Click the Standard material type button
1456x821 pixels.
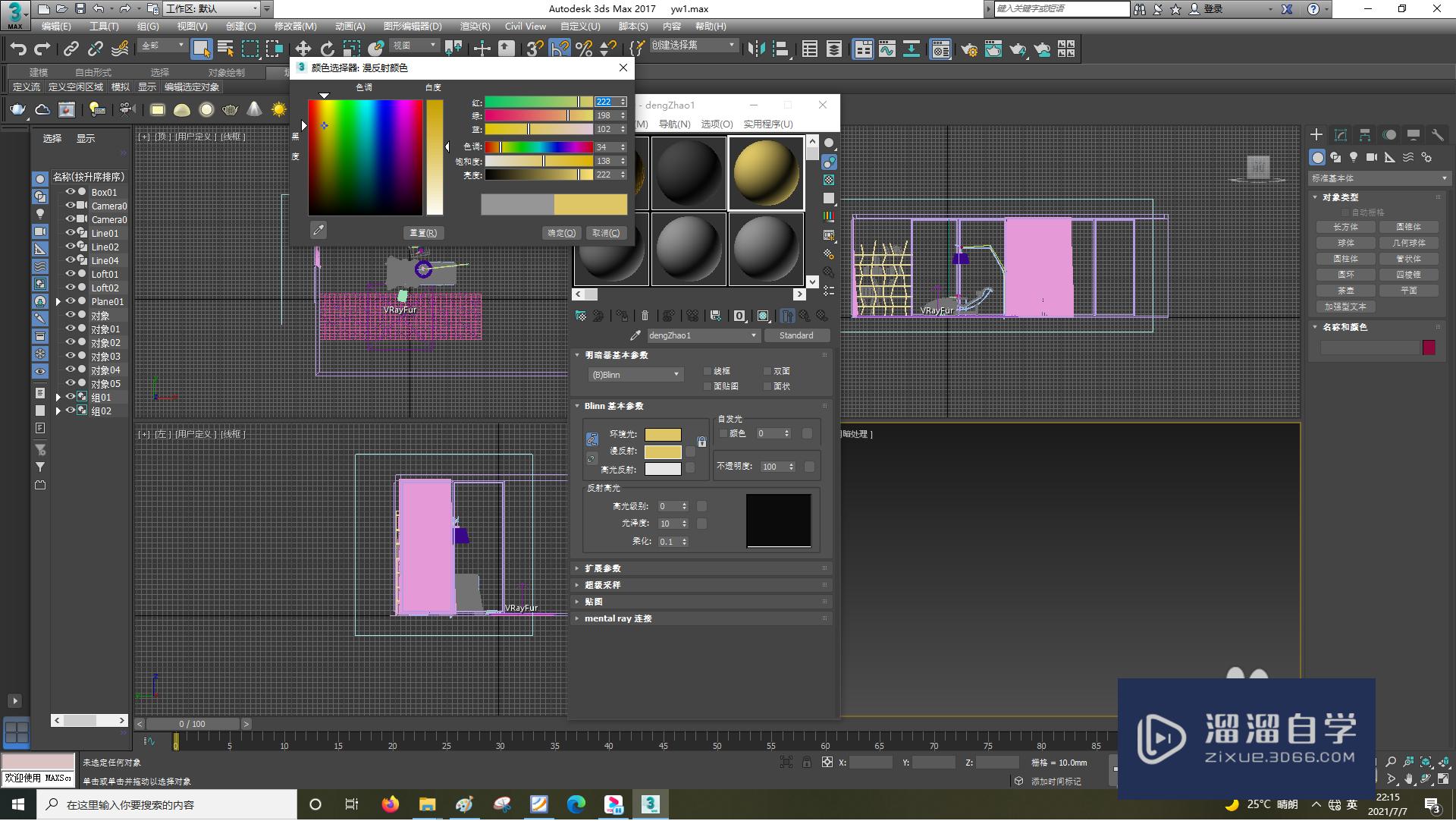click(x=796, y=335)
